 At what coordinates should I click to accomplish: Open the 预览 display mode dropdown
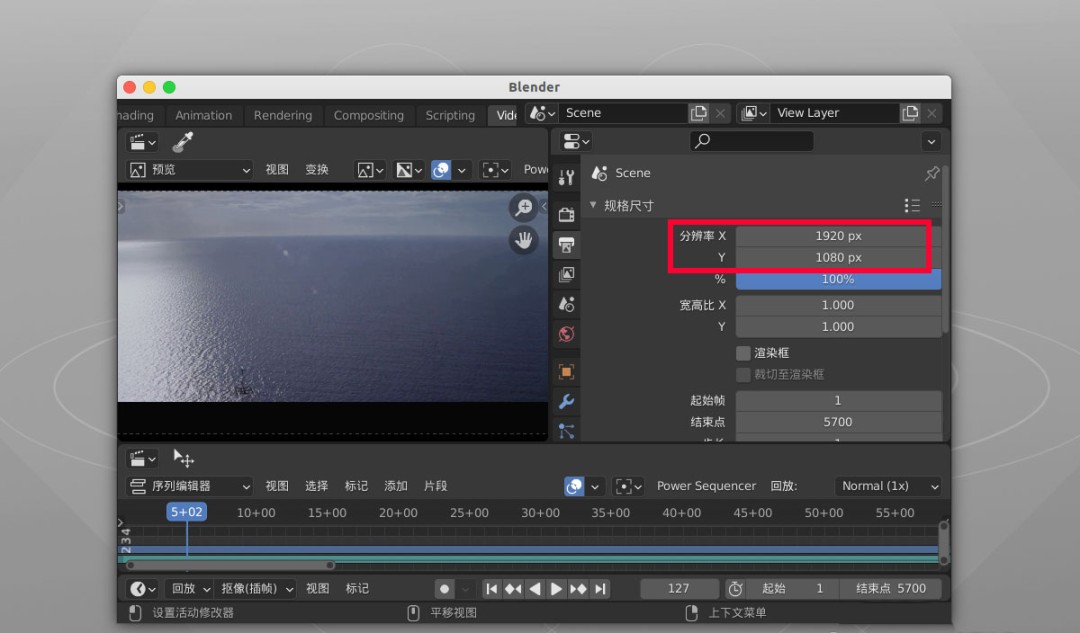pyautogui.click(x=190, y=170)
